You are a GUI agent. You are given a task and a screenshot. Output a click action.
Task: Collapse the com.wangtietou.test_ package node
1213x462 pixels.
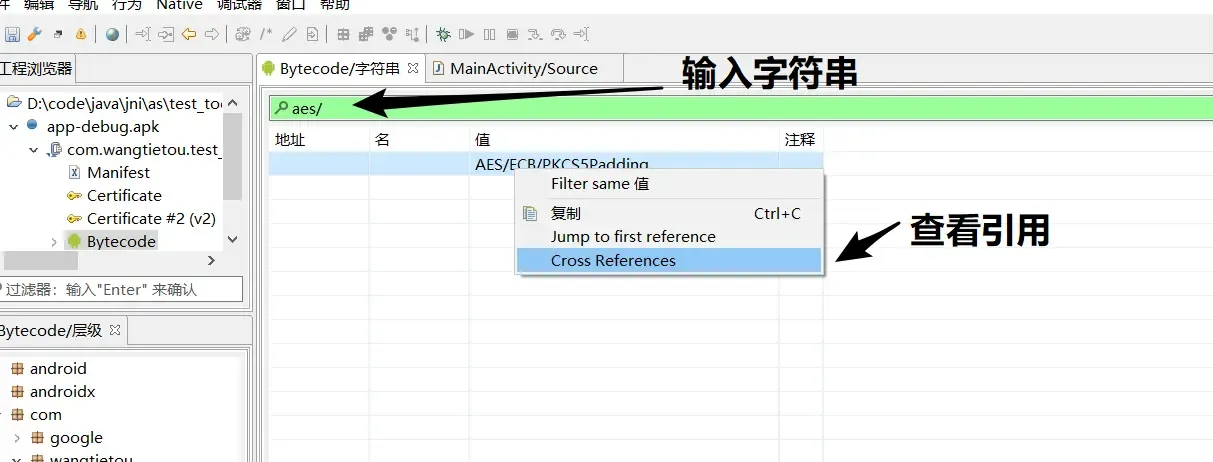(x=34, y=150)
